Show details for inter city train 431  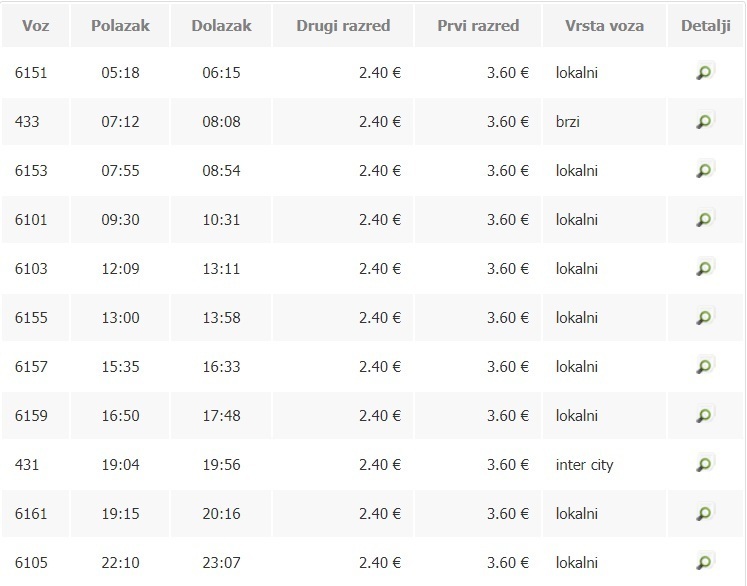point(705,464)
